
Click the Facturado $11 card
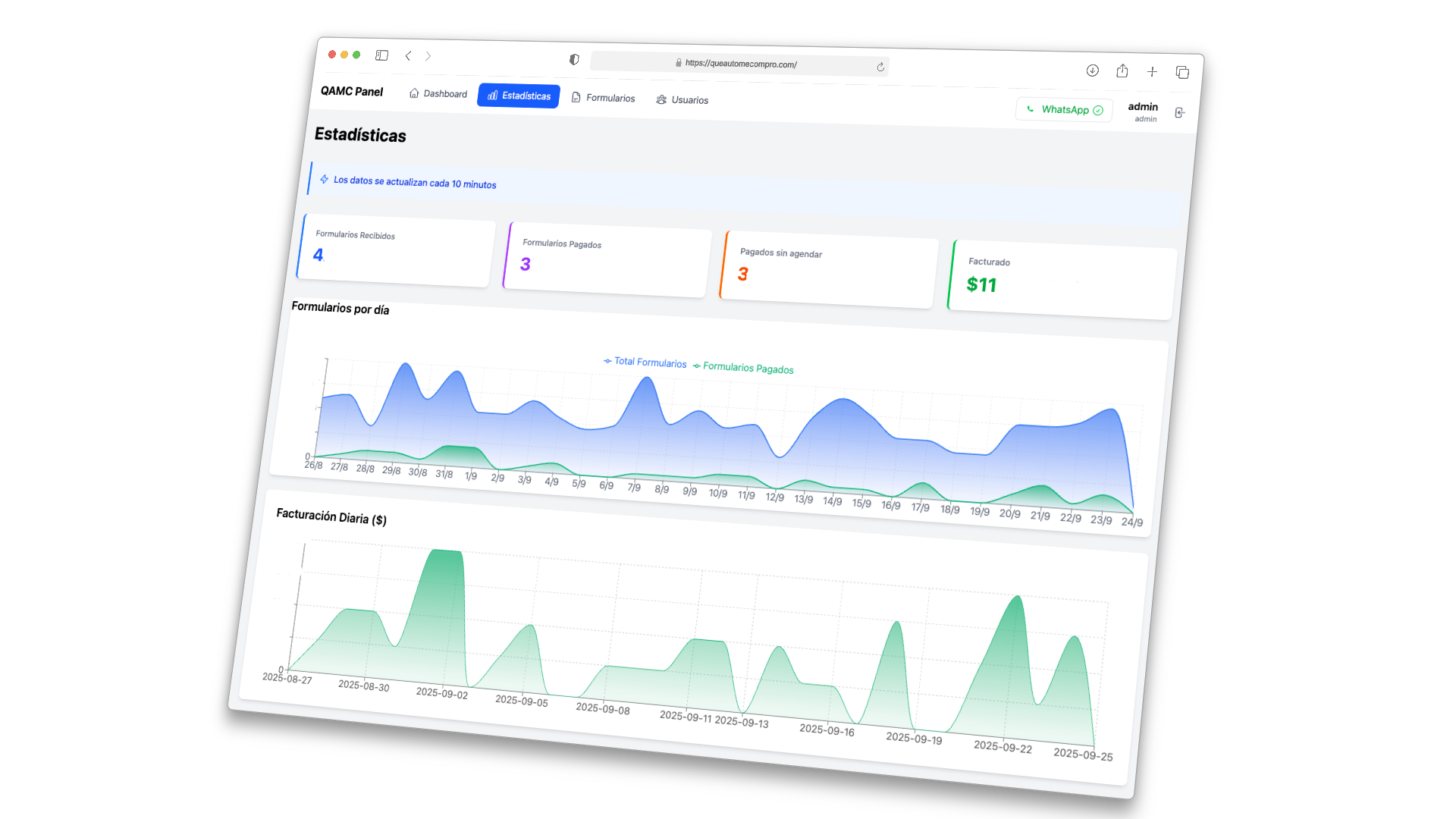coord(1062,279)
